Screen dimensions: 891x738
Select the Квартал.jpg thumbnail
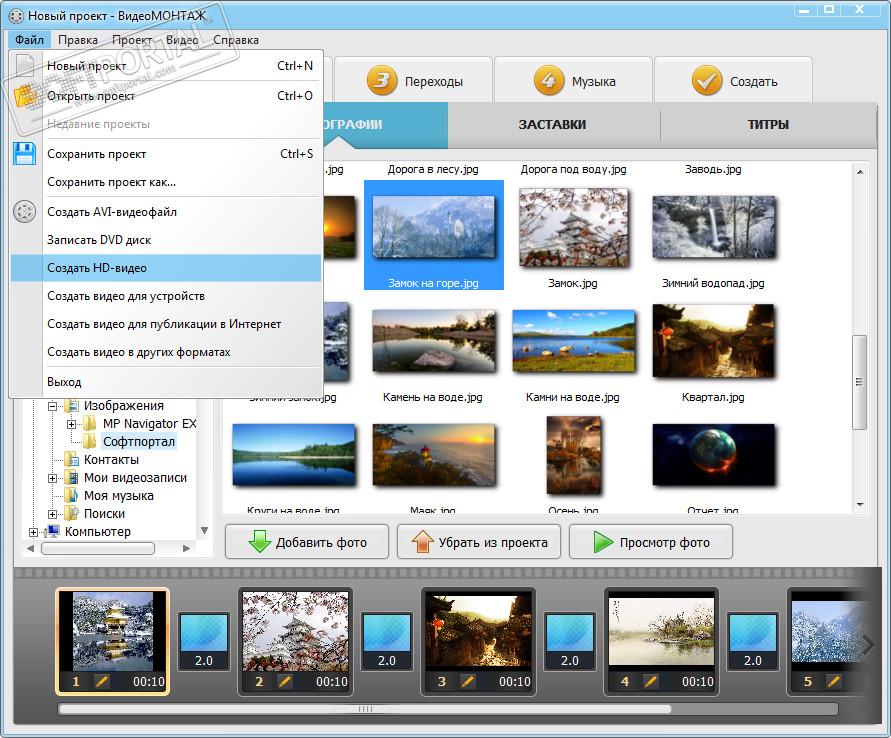point(714,341)
